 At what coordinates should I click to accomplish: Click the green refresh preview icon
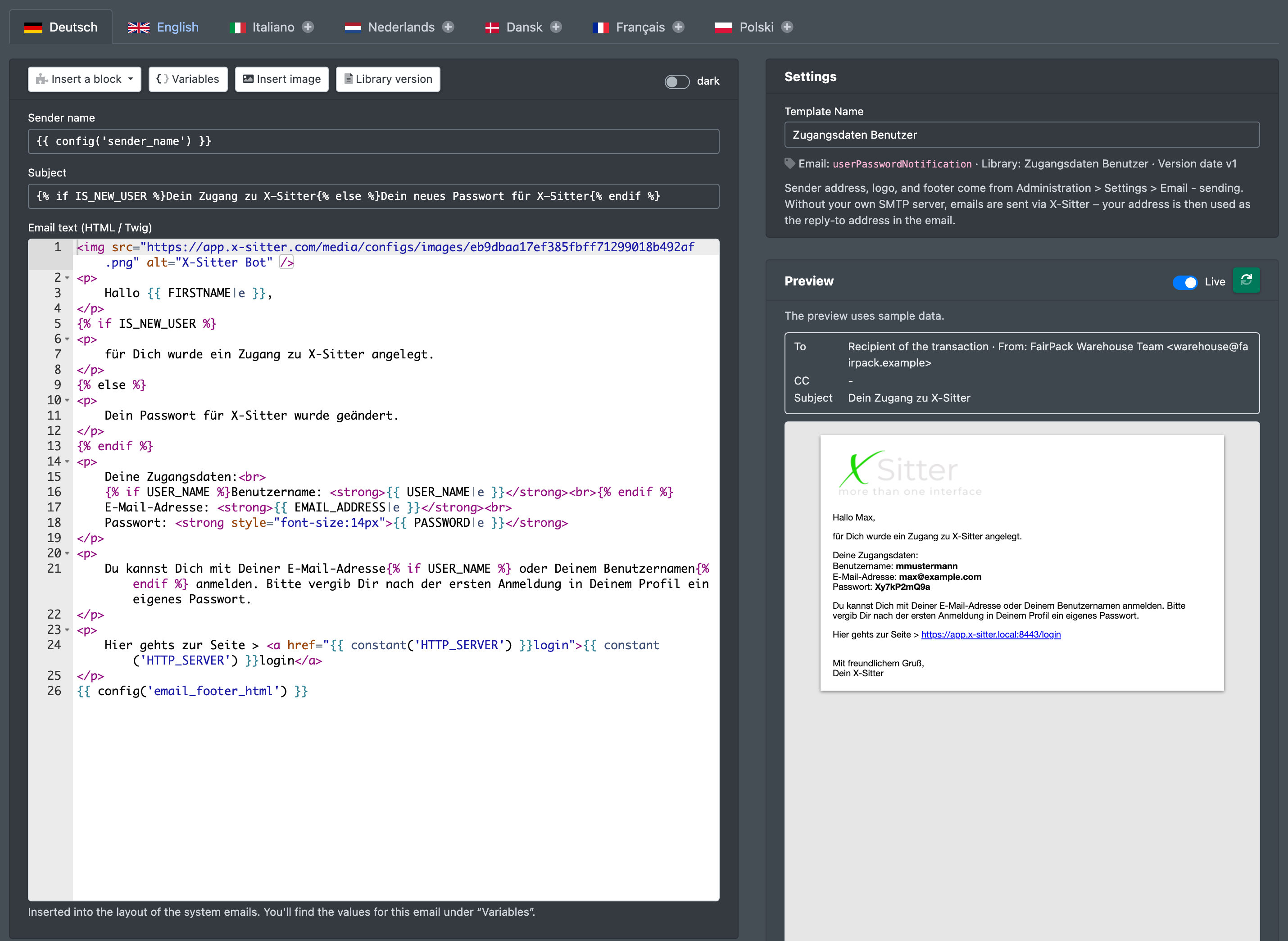pos(1246,280)
